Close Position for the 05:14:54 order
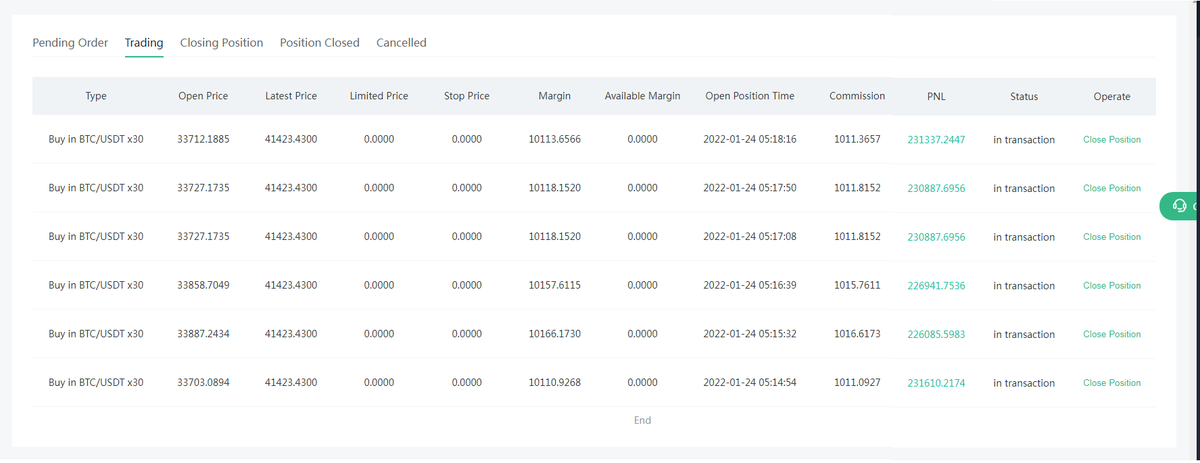This screenshot has height=463, width=1200. click(x=1112, y=383)
